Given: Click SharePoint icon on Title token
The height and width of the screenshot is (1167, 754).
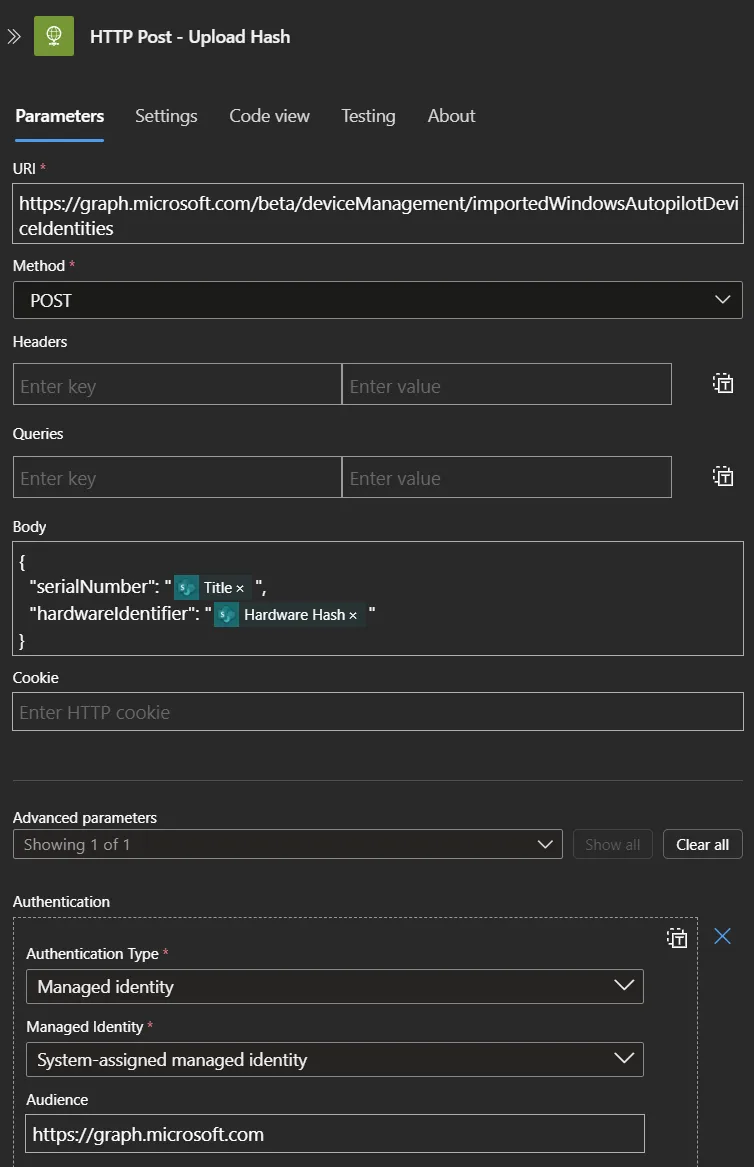Looking at the screenshot, I should coord(186,588).
